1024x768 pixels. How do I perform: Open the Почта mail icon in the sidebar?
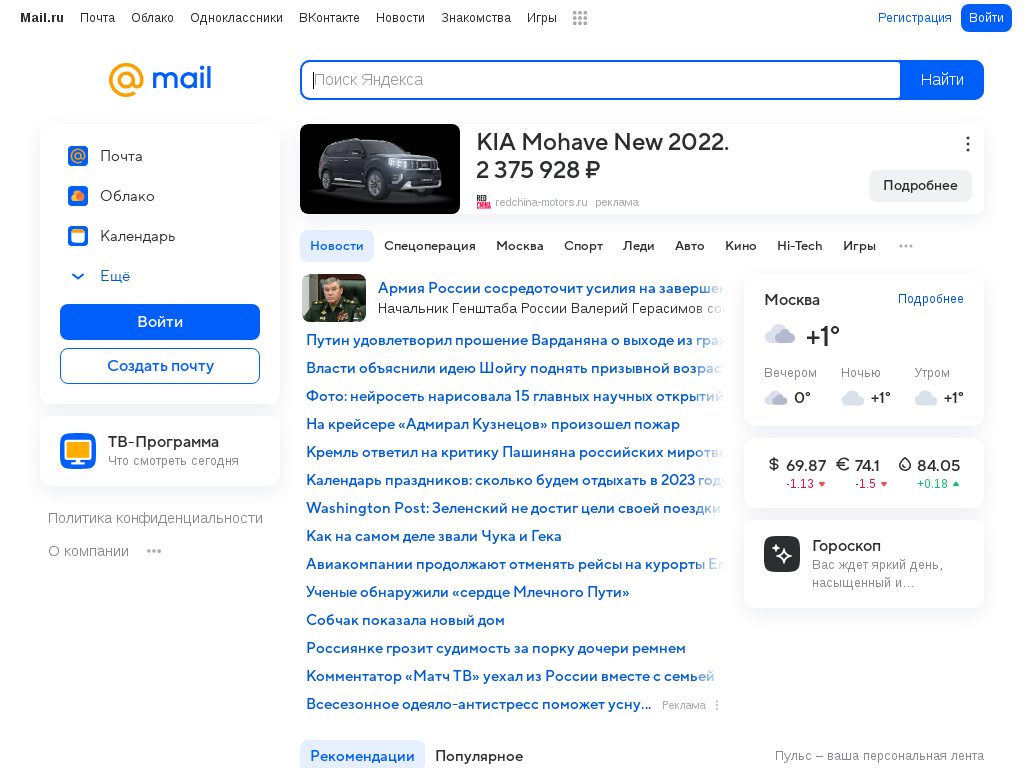pyautogui.click(x=78, y=156)
